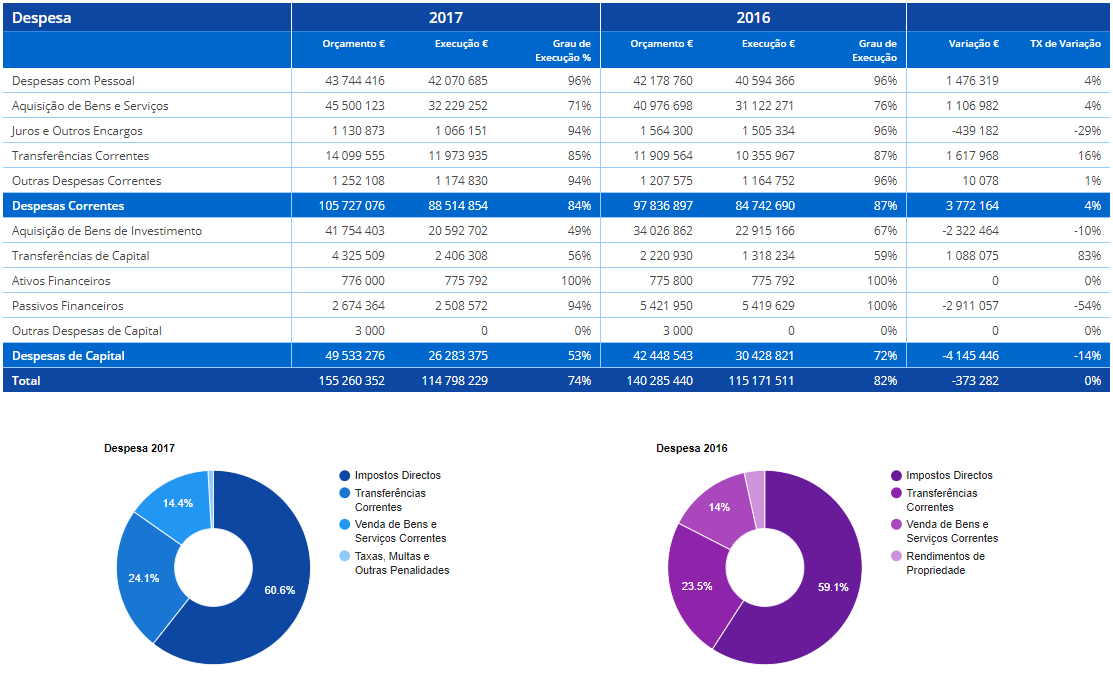Click the Impostos Directos legend dot, 2017 chart
The image size is (1113, 700).
(345, 476)
